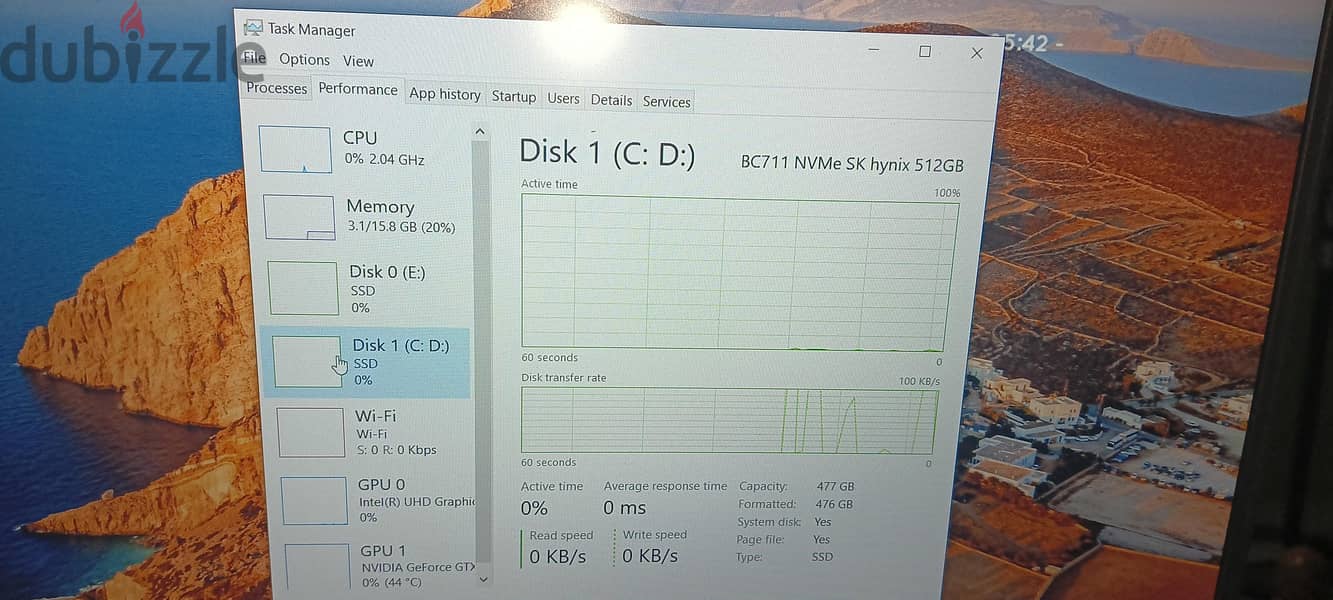1333x600 pixels.
Task: Open the Options menu
Action: (304, 60)
